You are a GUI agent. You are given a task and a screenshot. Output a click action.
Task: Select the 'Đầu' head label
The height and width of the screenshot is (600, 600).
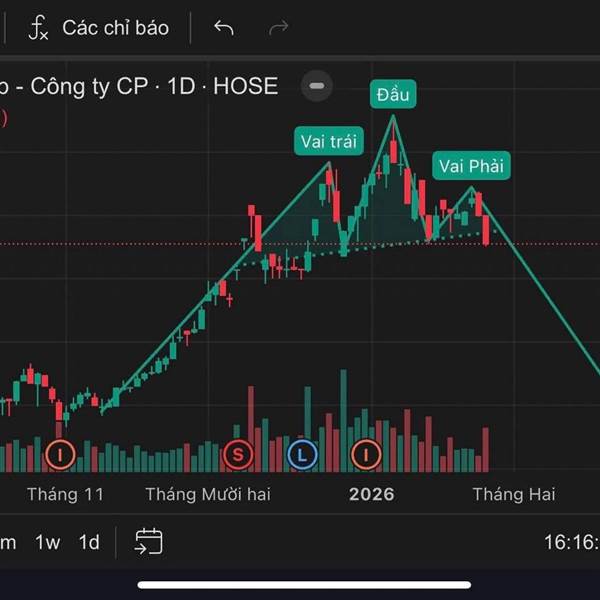[x=393, y=94]
